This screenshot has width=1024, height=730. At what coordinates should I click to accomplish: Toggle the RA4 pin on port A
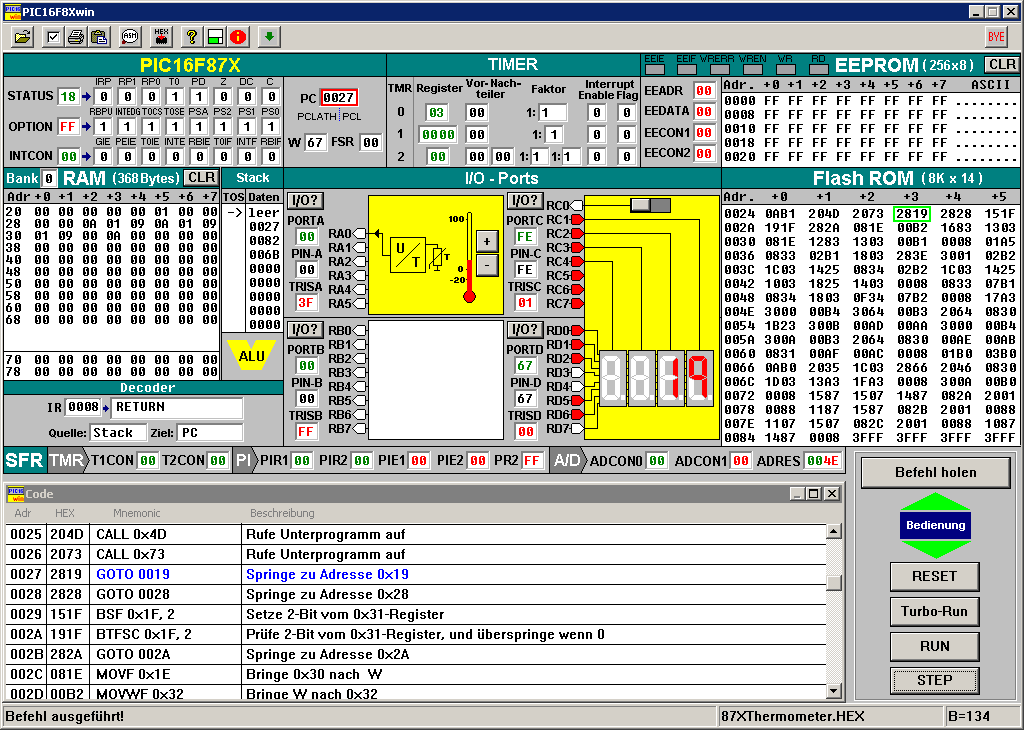[360, 290]
